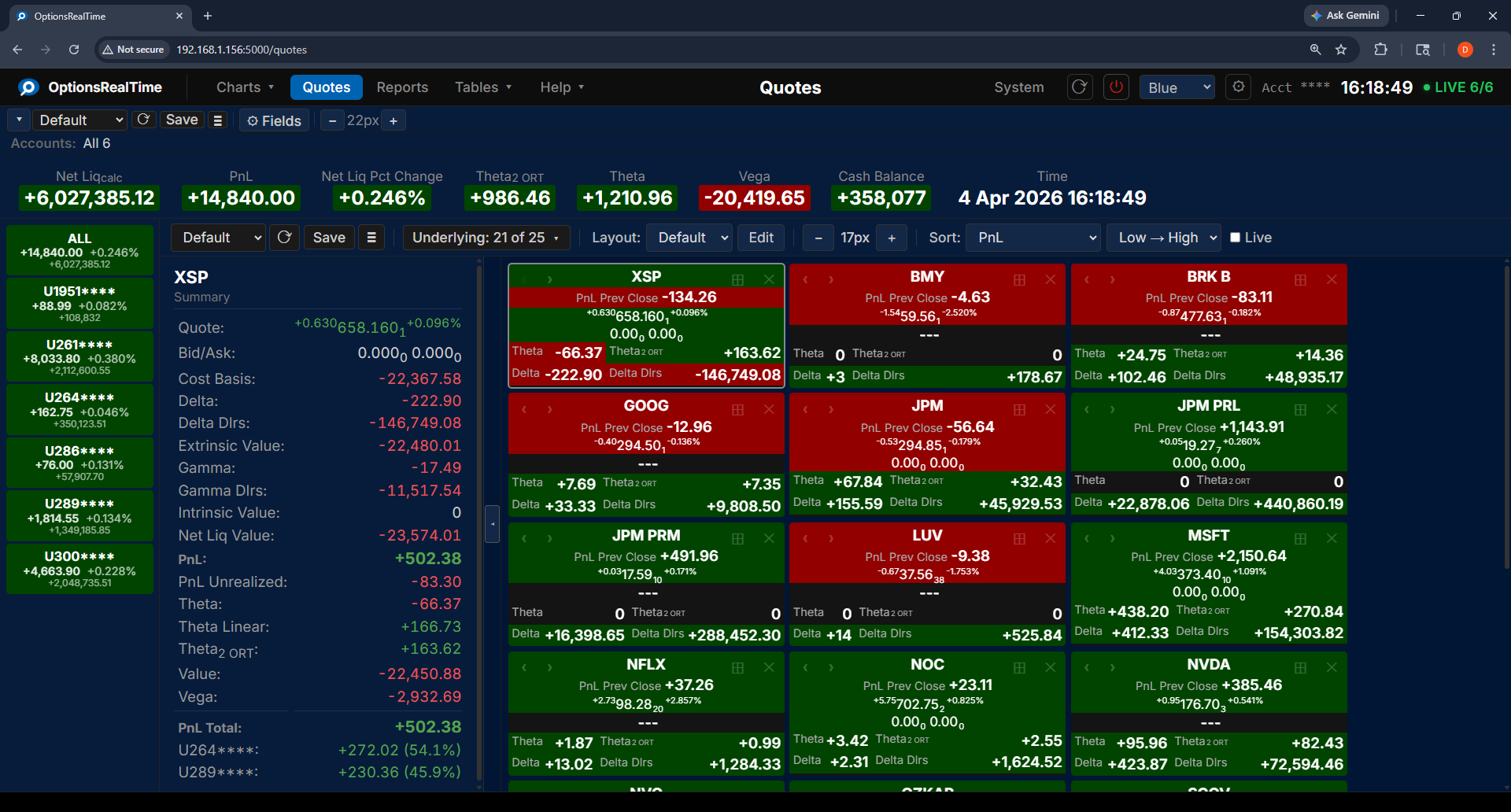Screen dimensions: 1511x812
Task: Open the hamburger menu left of the Fields button
Action: pyautogui.click(x=218, y=120)
